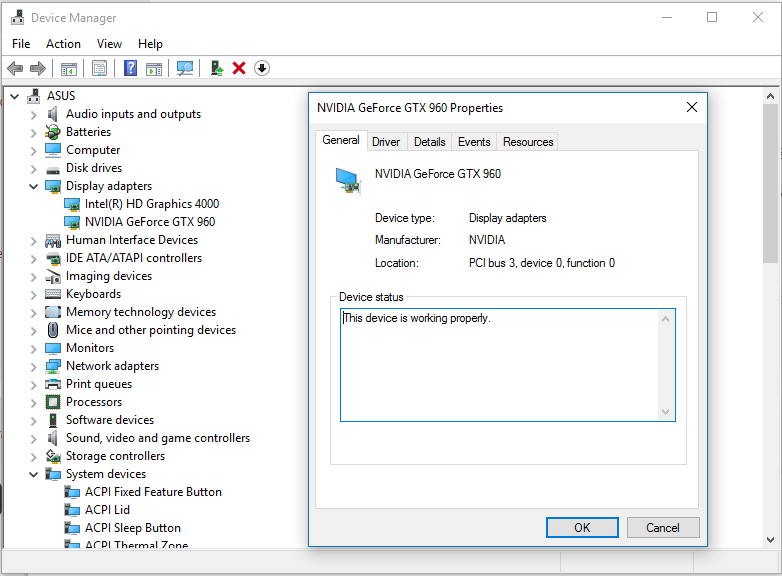Screen dimensions: 782x576
Task: Click the Update Driver Software toolbar icon
Action: pos(216,68)
